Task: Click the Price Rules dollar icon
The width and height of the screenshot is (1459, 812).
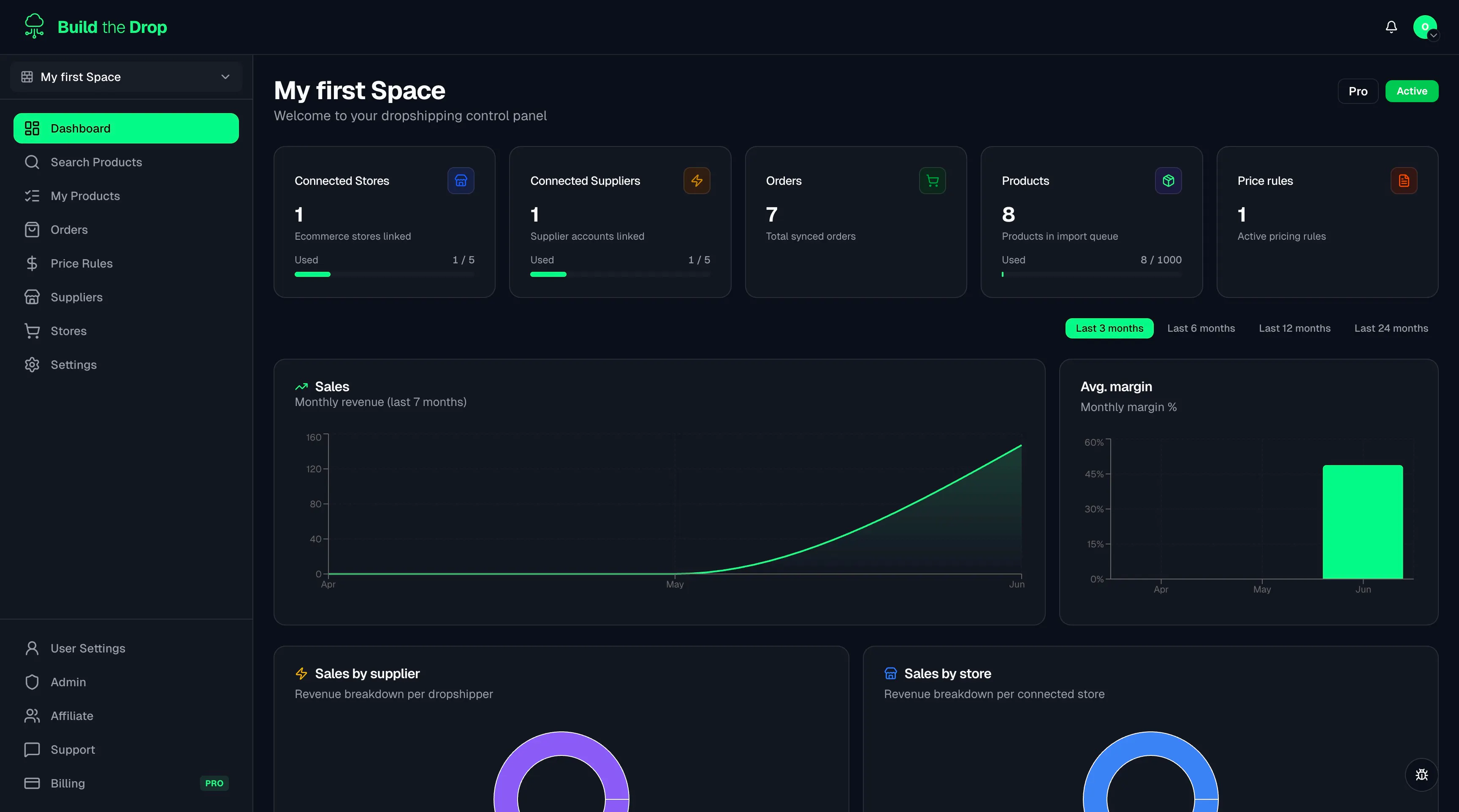Action: (32, 263)
